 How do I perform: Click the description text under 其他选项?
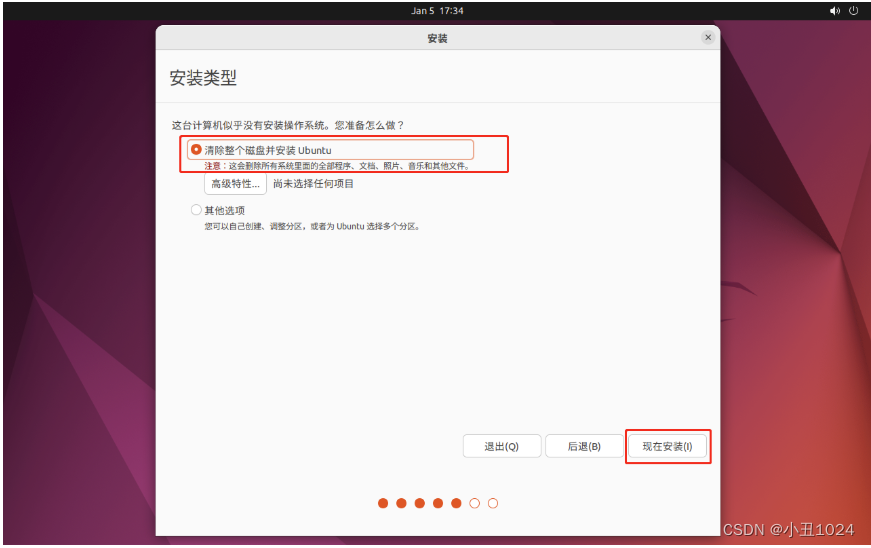click(312, 227)
